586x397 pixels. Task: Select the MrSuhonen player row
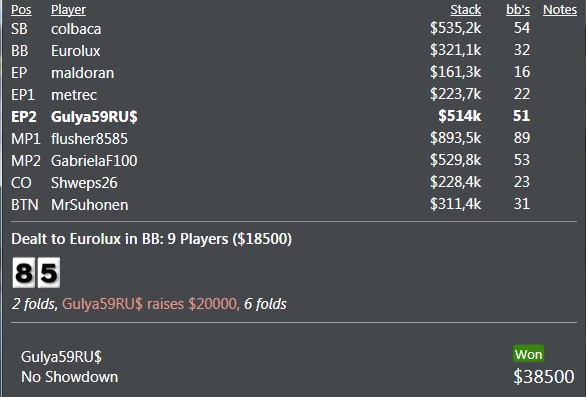pyautogui.click(x=294, y=205)
